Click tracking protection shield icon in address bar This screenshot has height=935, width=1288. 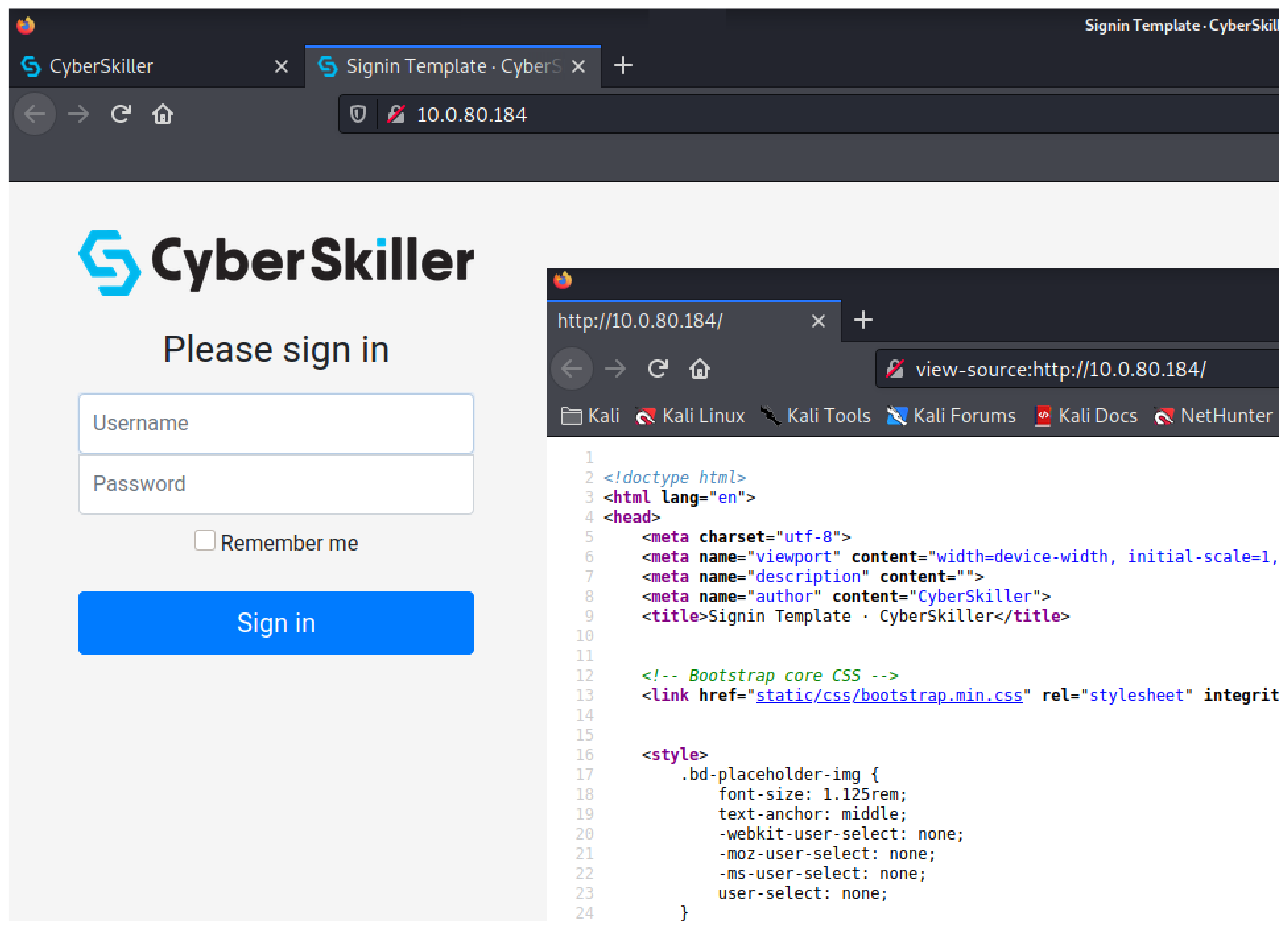click(x=358, y=115)
